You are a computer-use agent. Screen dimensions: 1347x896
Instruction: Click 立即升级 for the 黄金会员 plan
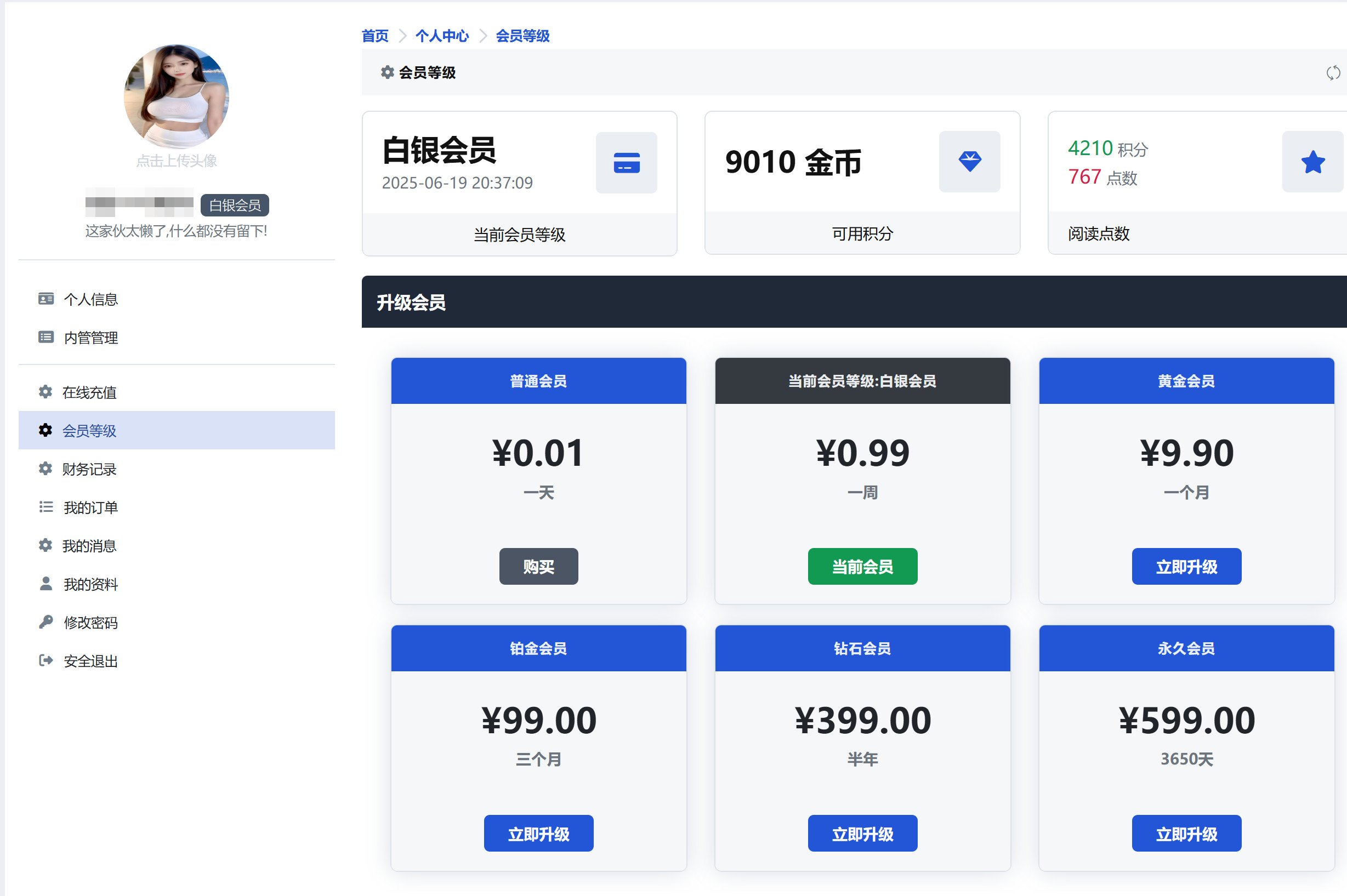(1186, 566)
